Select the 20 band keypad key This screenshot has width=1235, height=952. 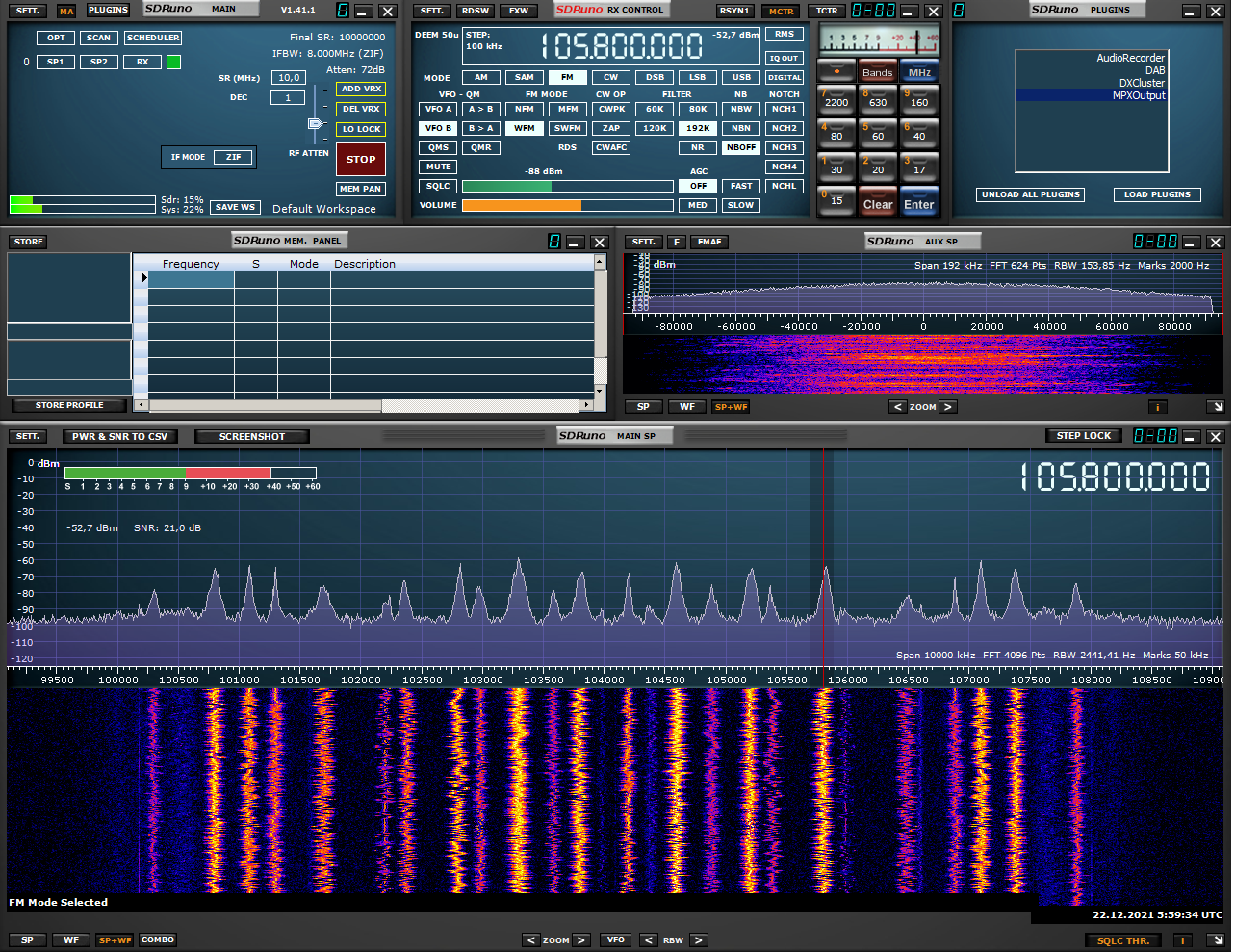pos(877,167)
